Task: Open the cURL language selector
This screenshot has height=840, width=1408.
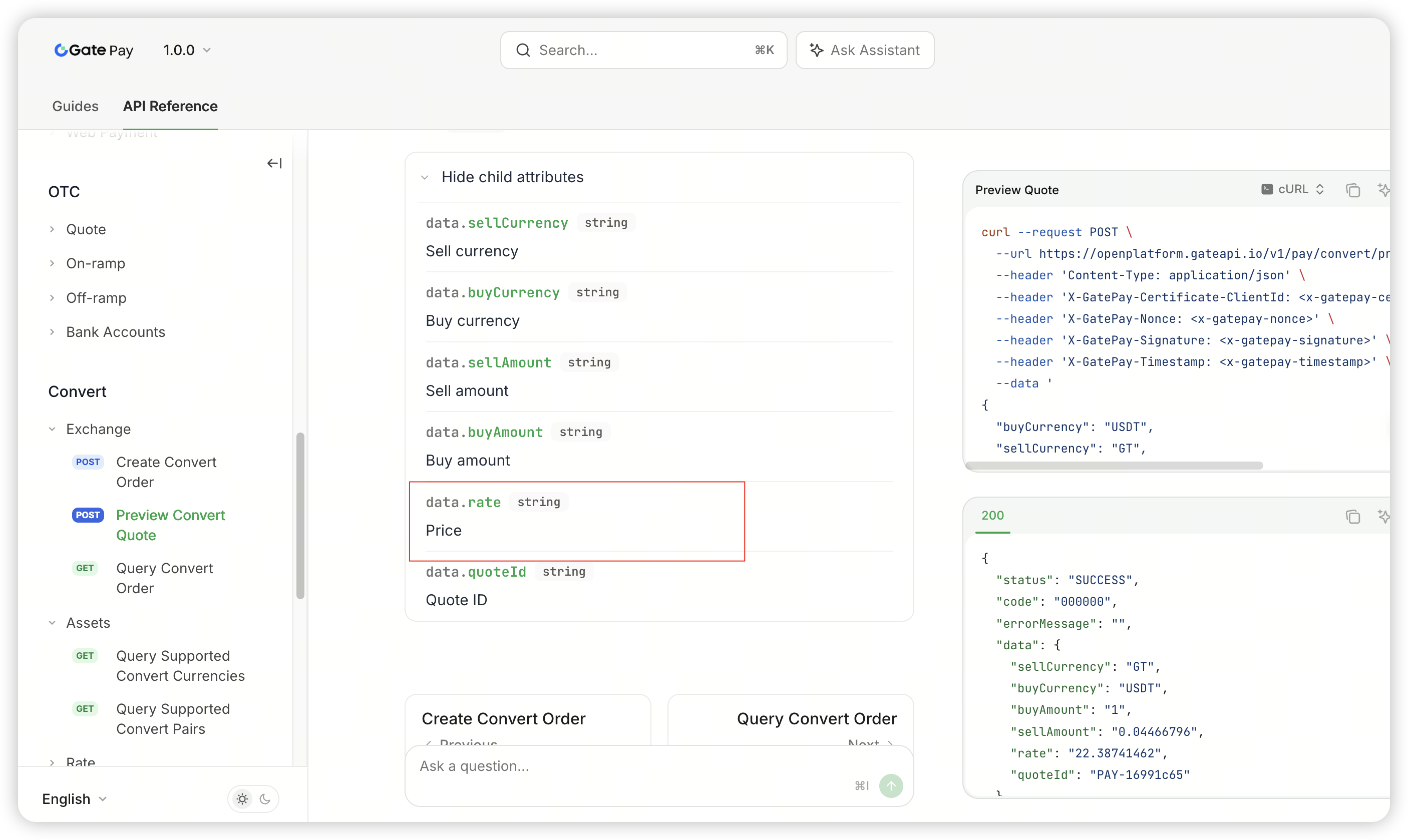Action: (x=1292, y=190)
